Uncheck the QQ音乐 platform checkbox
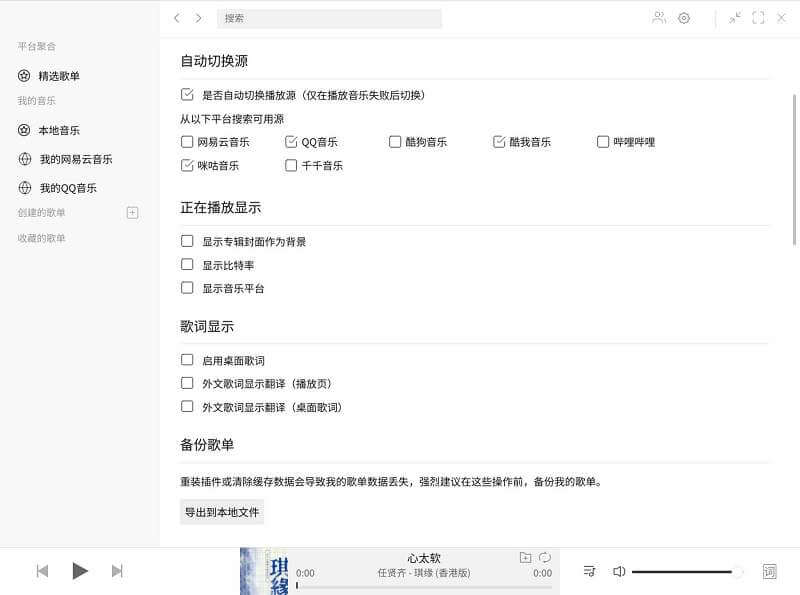 point(291,141)
